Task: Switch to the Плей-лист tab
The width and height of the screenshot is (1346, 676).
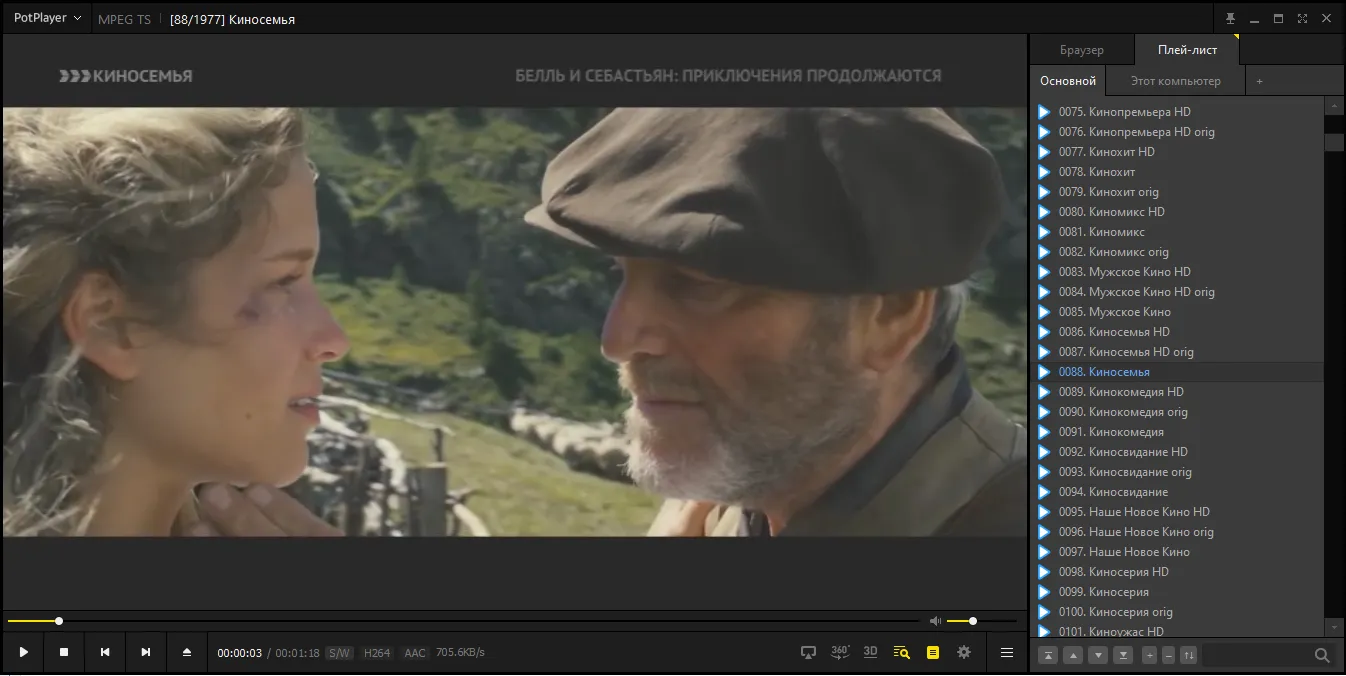Action: tap(1187, 50)
